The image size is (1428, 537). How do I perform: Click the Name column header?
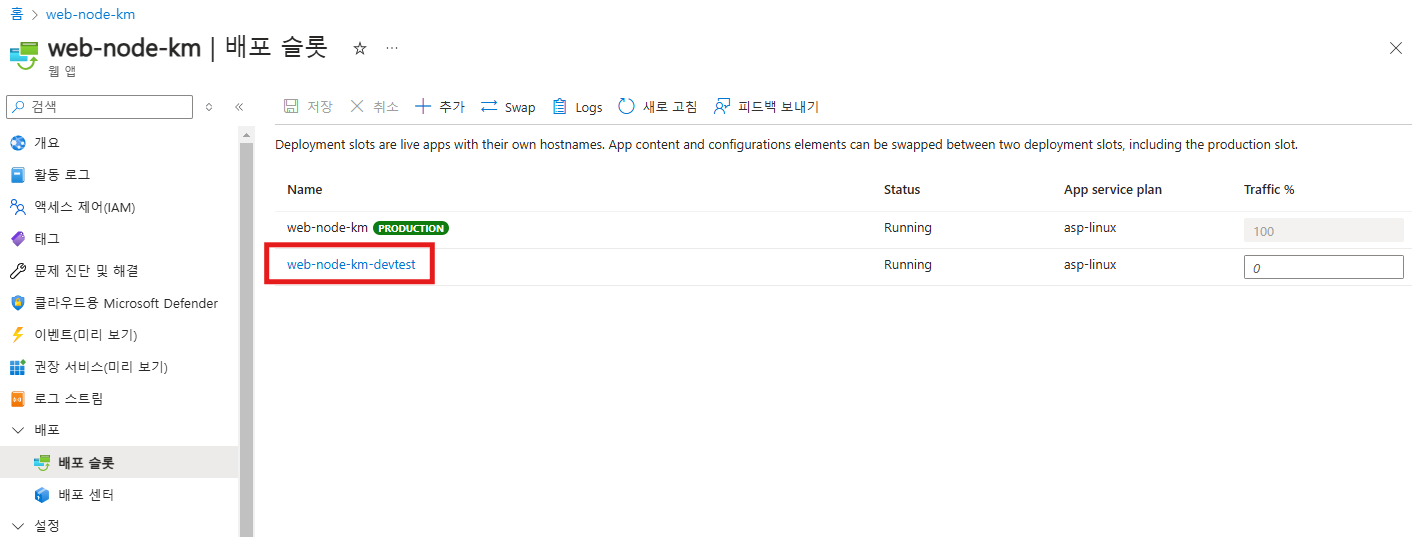304,189
